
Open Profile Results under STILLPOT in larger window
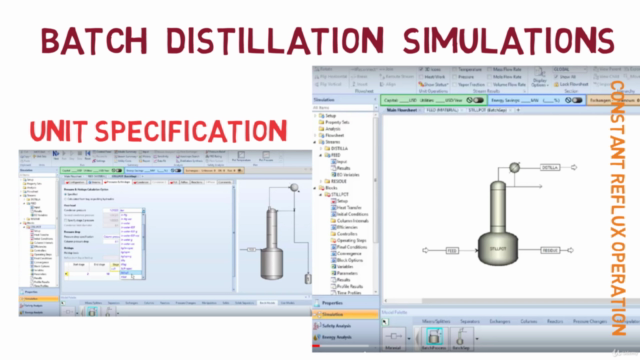(347, 286)
